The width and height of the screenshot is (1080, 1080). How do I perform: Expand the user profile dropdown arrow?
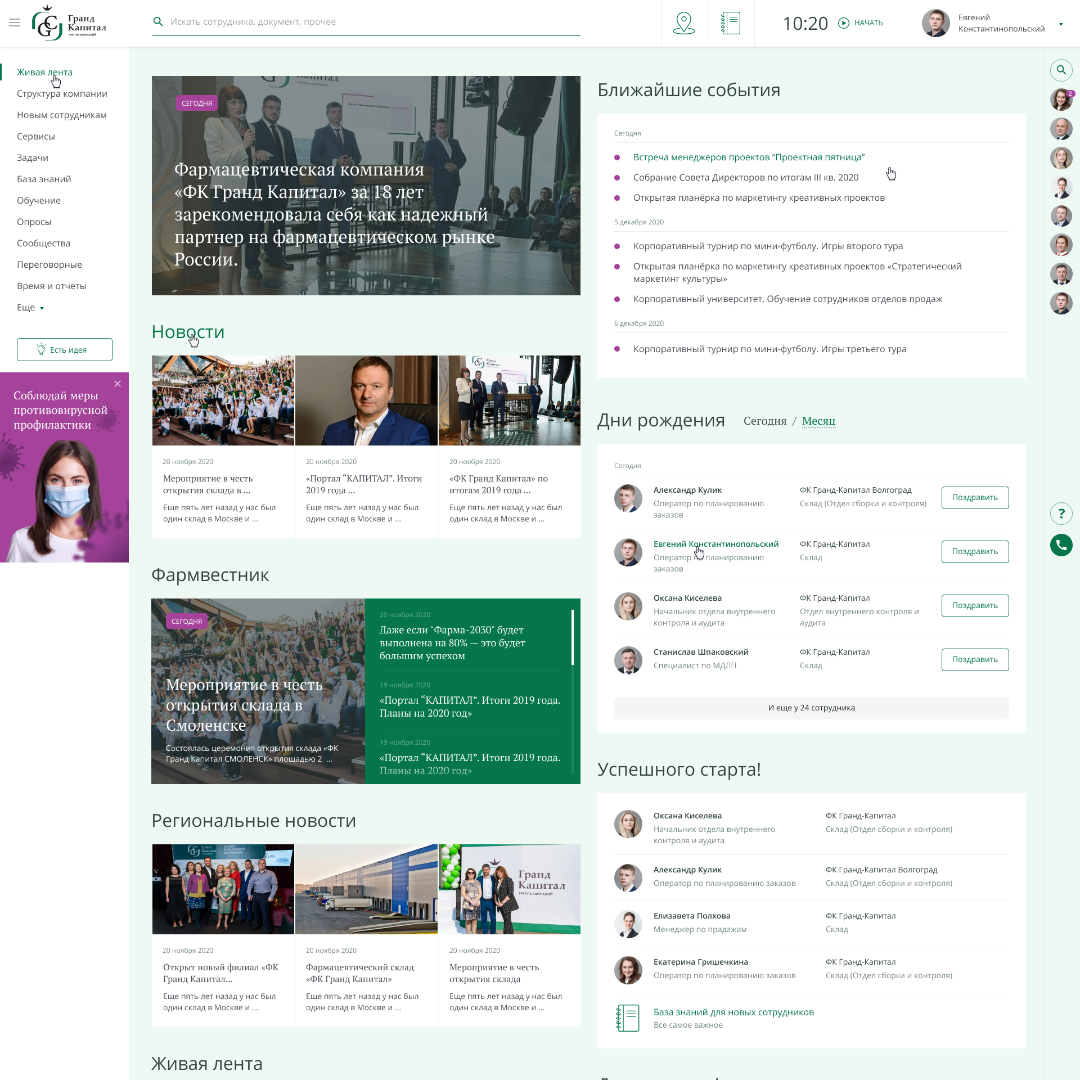pyautogui.click(x=1061, y=23)
